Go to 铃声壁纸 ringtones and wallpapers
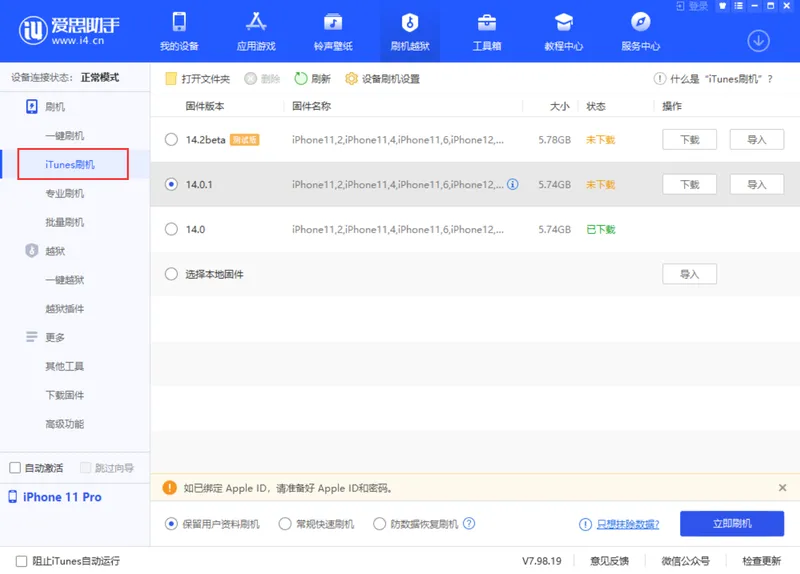This screenshot has width=800, height=574. click(333, 31)
